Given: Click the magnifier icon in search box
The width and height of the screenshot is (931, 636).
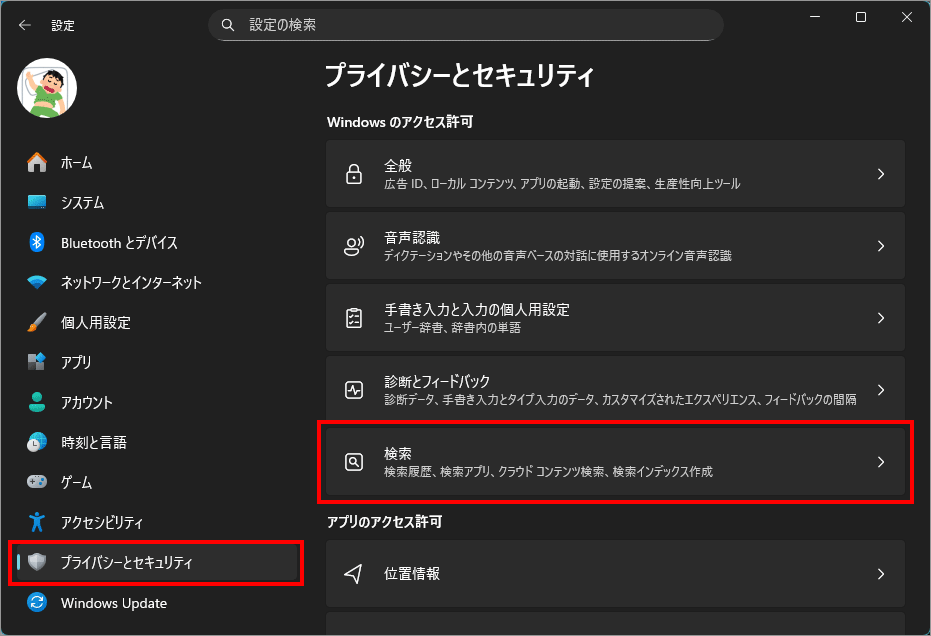Looking at the screenshot, I should point(228,24).
